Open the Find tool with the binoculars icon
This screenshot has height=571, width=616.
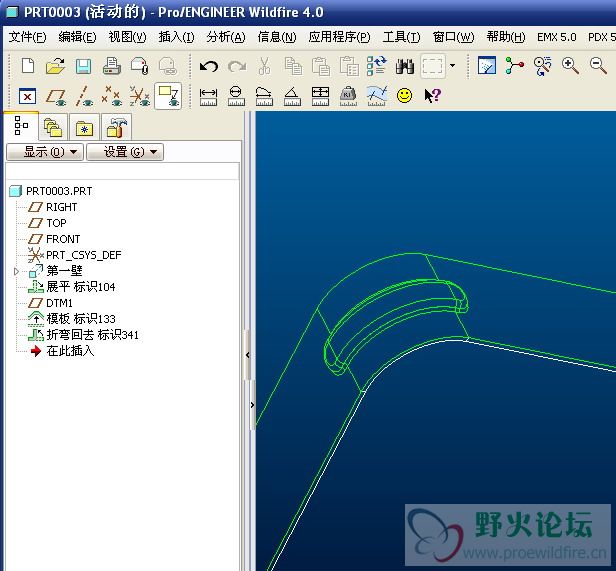coord(405,66)
